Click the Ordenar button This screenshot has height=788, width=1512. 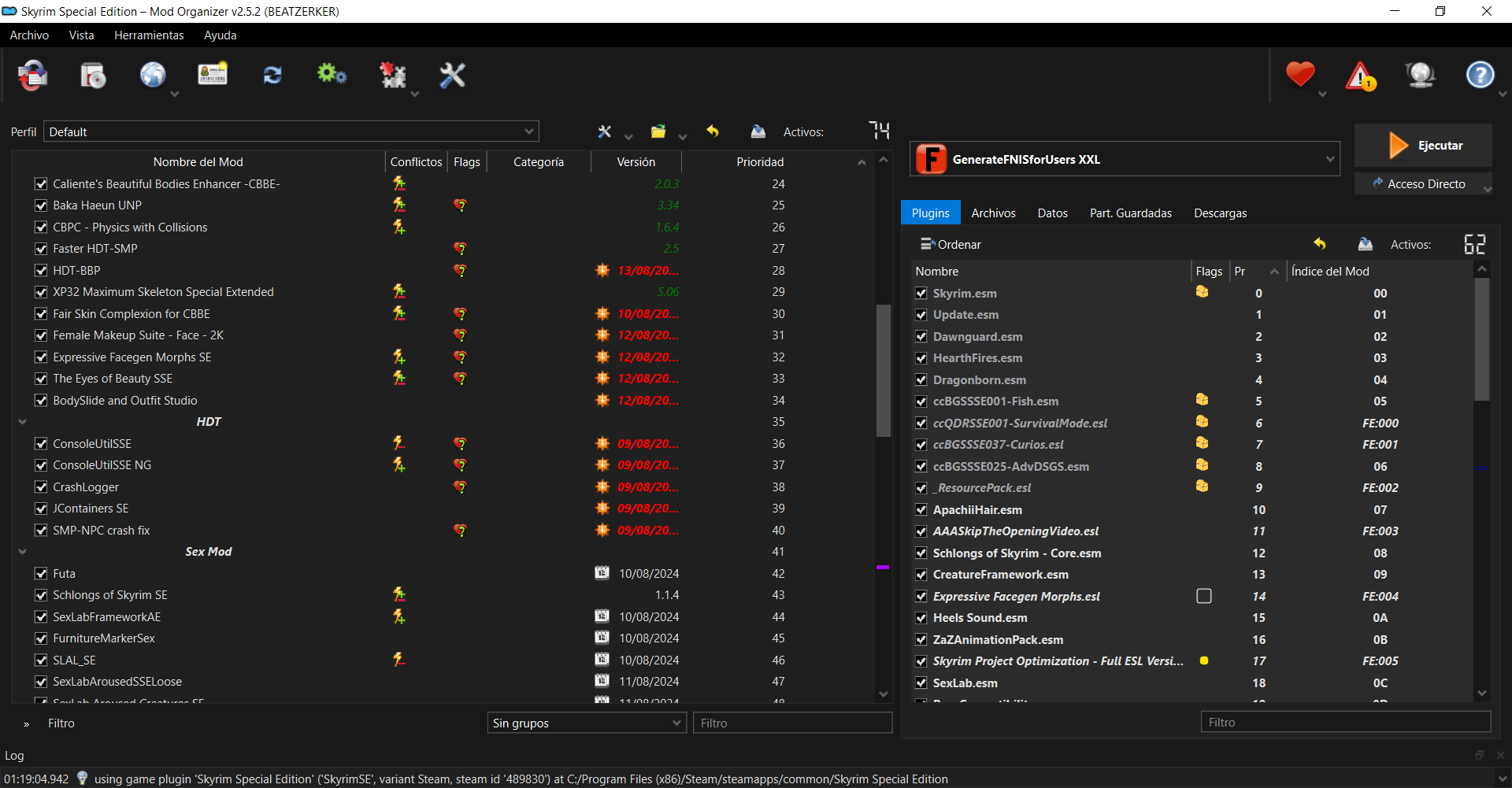point(951,244)
